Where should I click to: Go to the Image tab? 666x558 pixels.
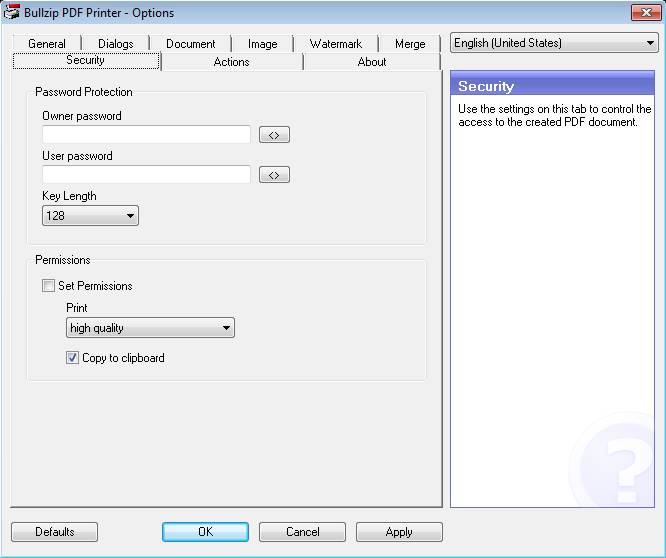coord(262,44)
